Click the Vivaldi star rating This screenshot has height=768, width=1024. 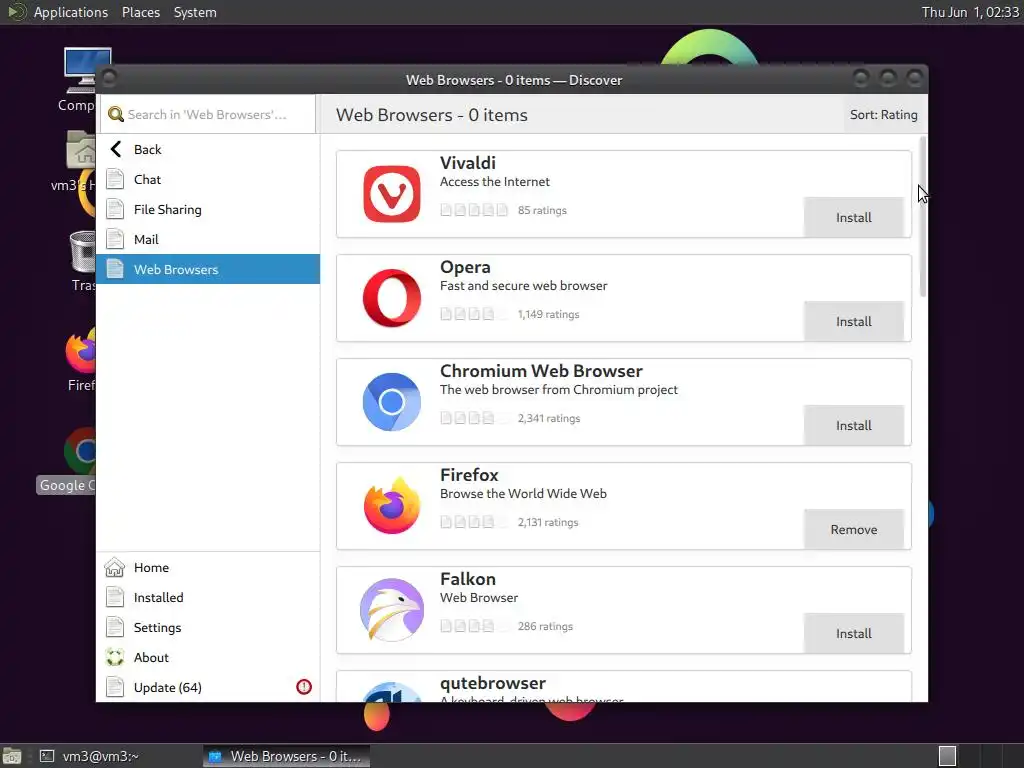click(x=473, y=210)
